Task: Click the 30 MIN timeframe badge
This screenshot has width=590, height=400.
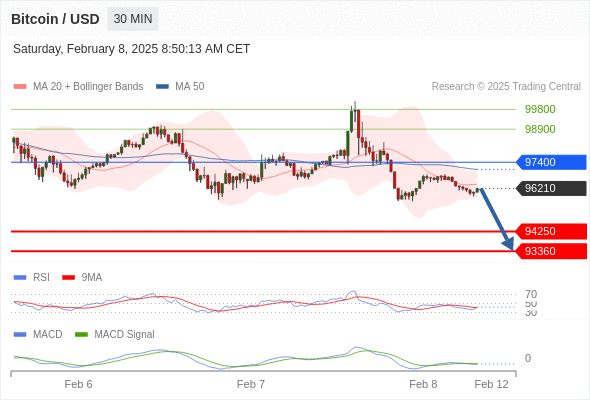Action: pos(133,19)
